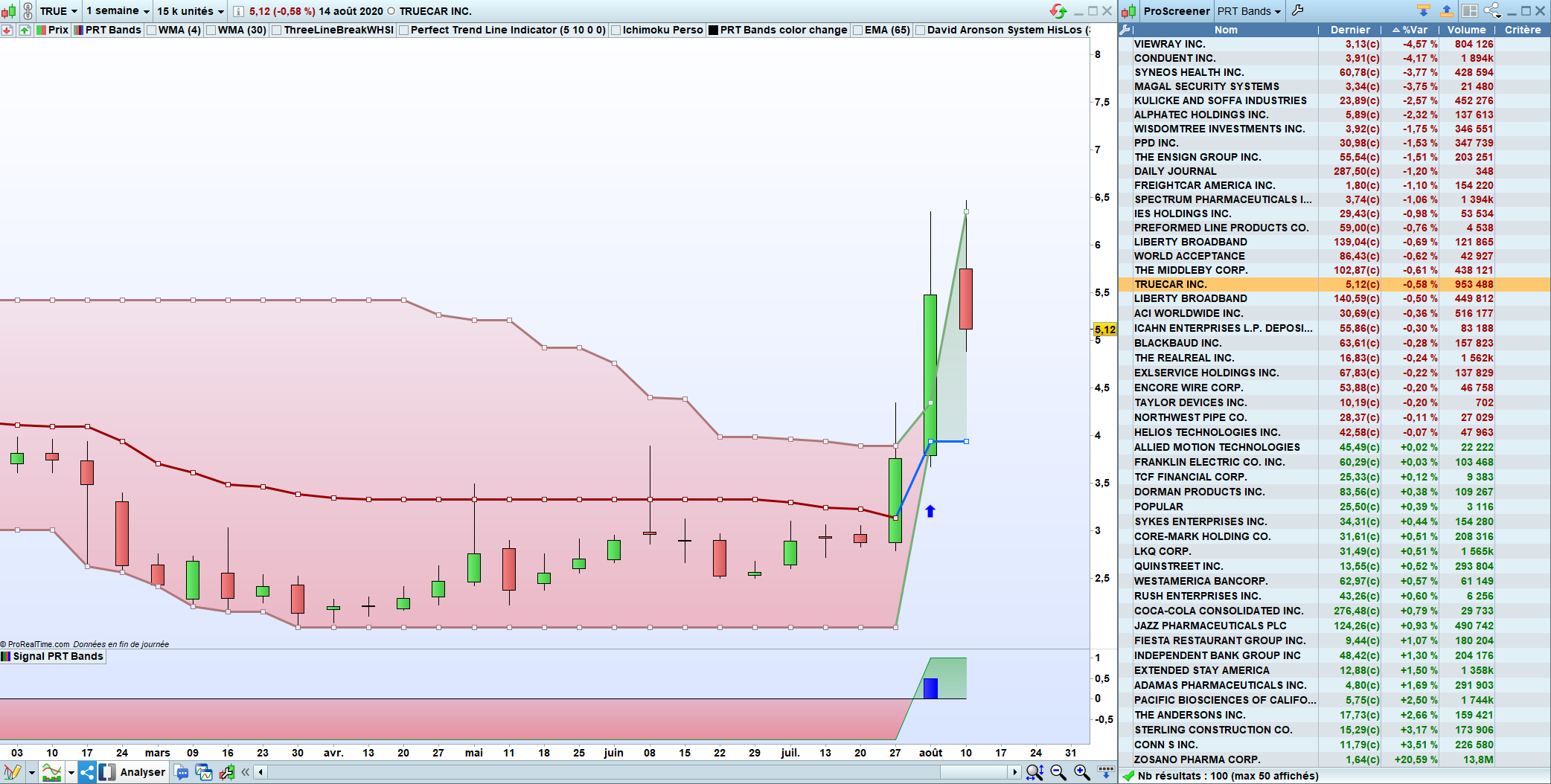Zoom in the chart with plus magnifier
The image size is (1551, 784).
click(1082, 772)
